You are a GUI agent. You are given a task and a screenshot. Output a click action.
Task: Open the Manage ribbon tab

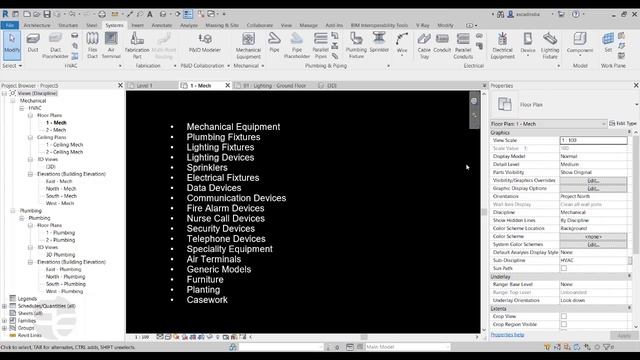pyautogui.click(x=308, y=25)
